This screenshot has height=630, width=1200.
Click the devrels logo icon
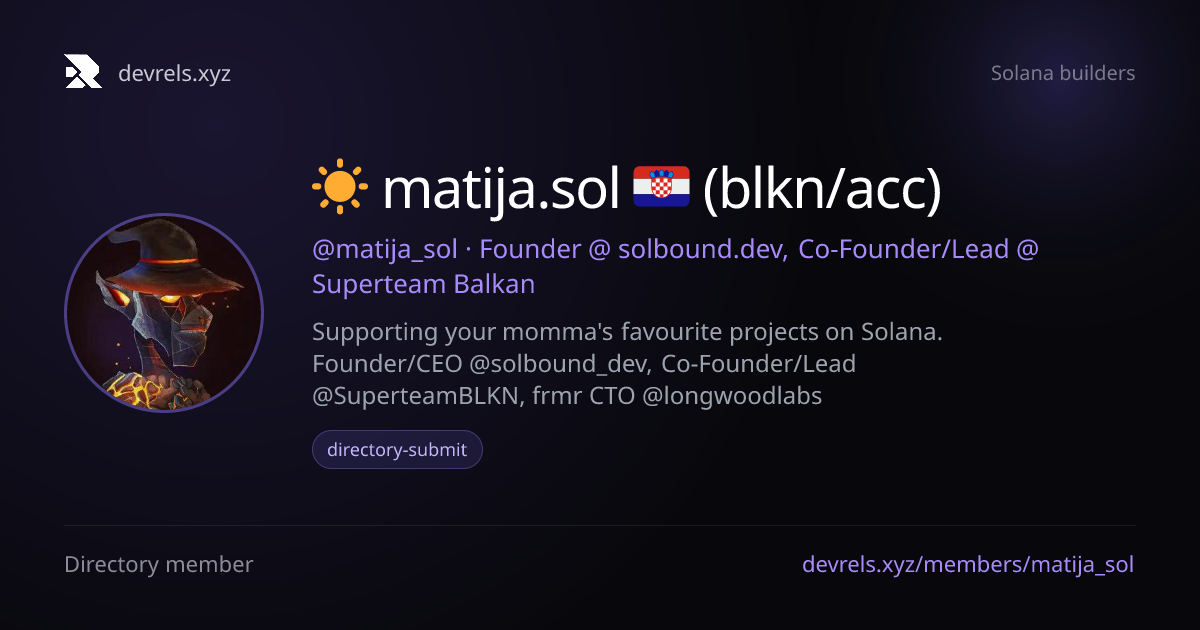(x=83, y=72)
